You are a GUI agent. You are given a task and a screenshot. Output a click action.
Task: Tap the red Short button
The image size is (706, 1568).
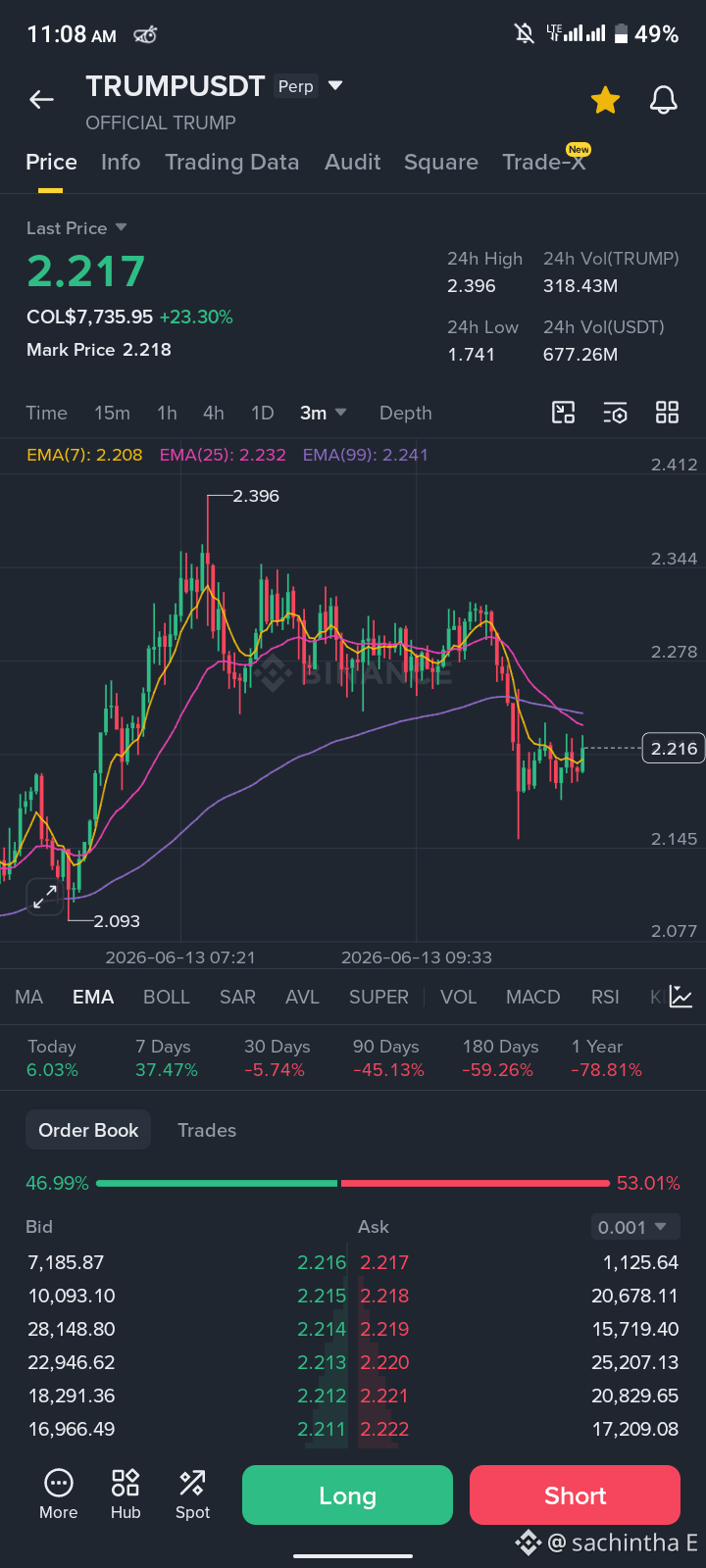pyautogui.click(x=575, y=1495)
